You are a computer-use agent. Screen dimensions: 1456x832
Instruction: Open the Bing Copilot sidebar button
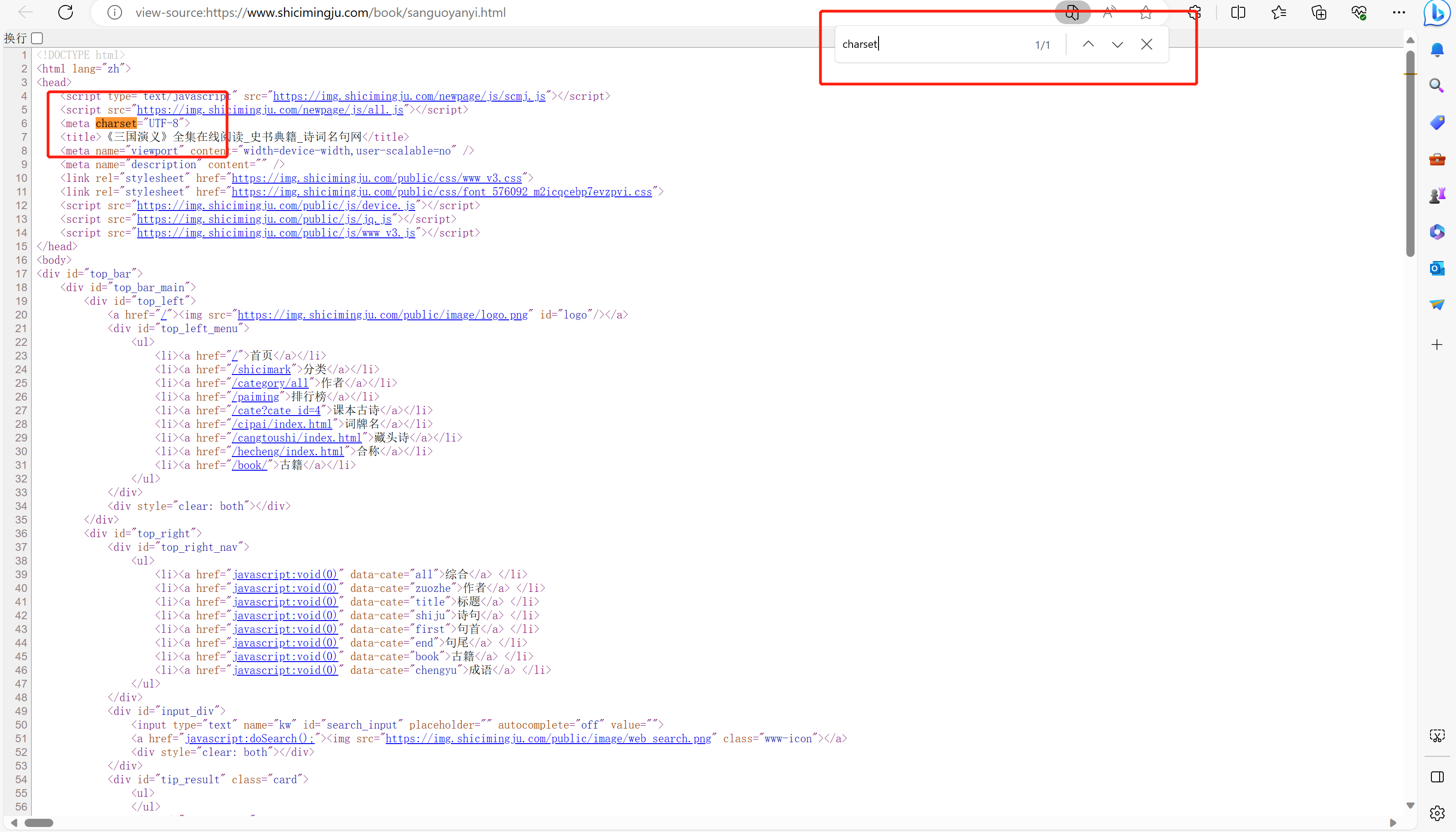click(1437, 13)
